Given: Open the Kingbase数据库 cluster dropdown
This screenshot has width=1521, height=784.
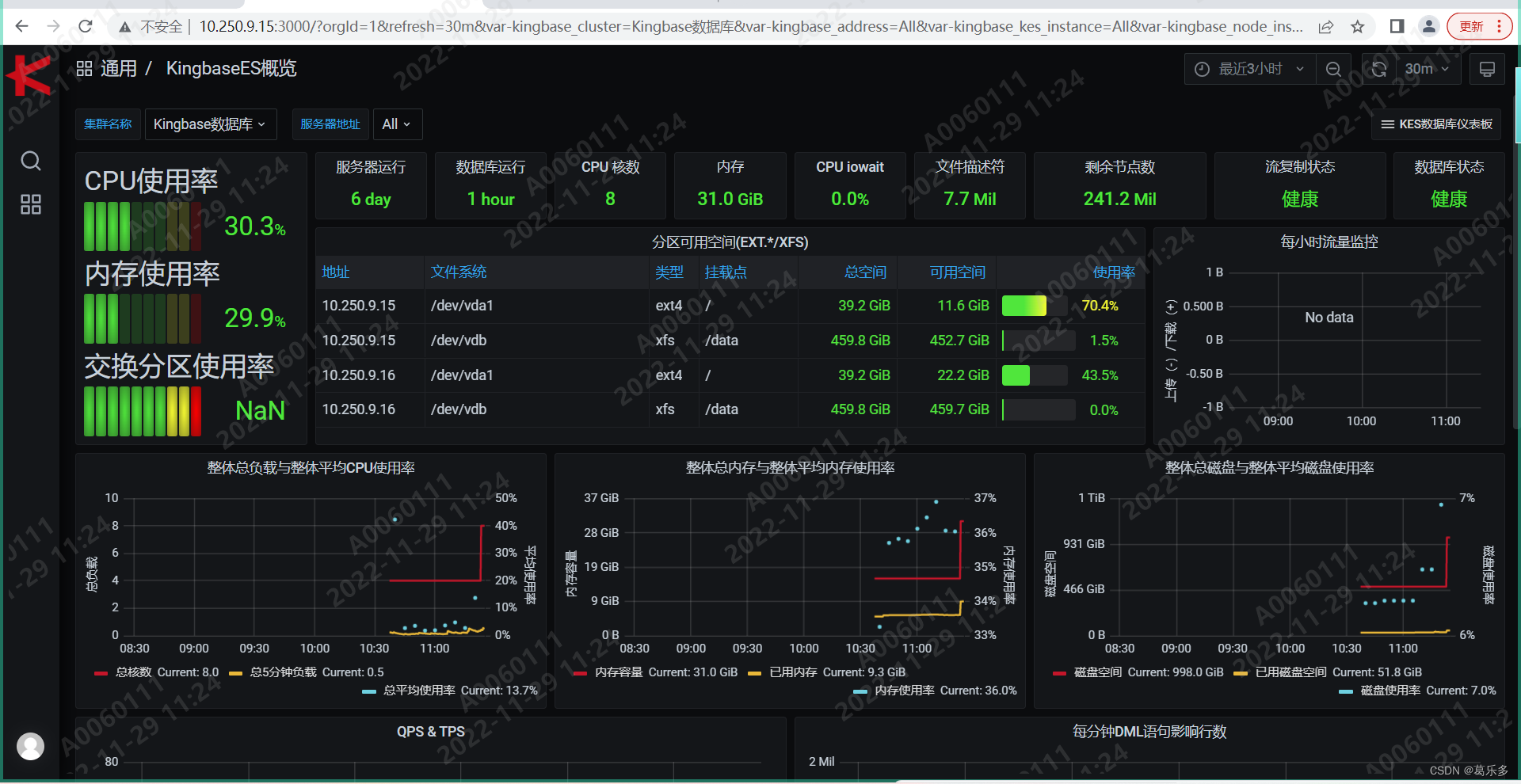Looking at the screenshot, I should pyautogui.click(x=210, y=124).
